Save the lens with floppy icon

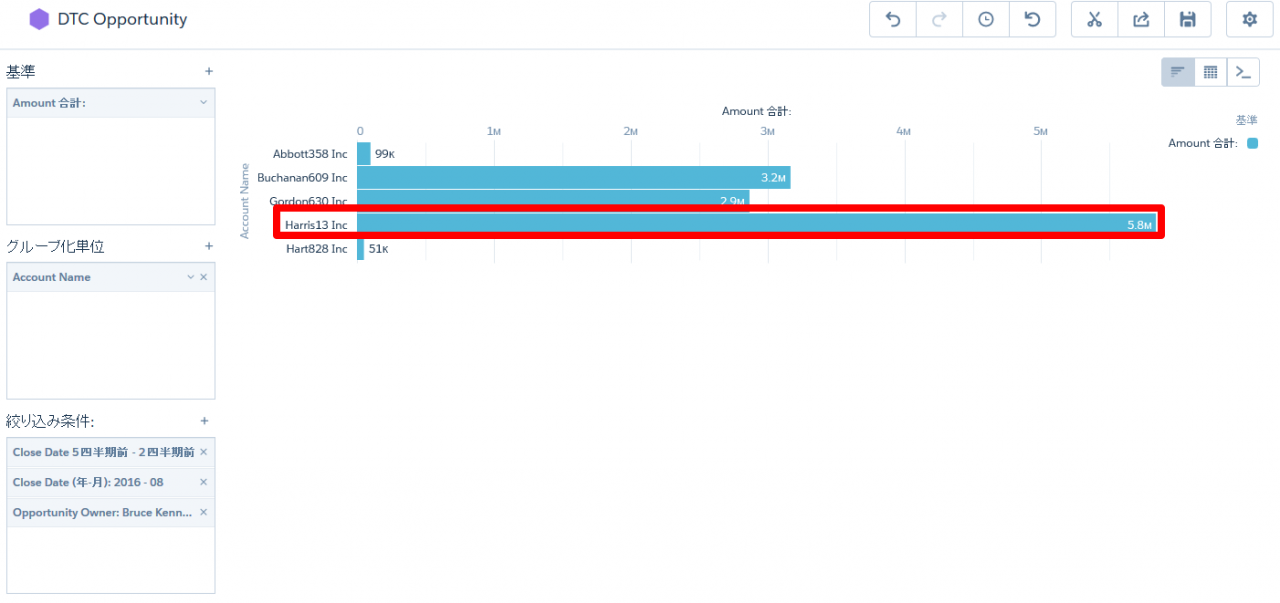pyautogui.click(x=1187, y=20)
